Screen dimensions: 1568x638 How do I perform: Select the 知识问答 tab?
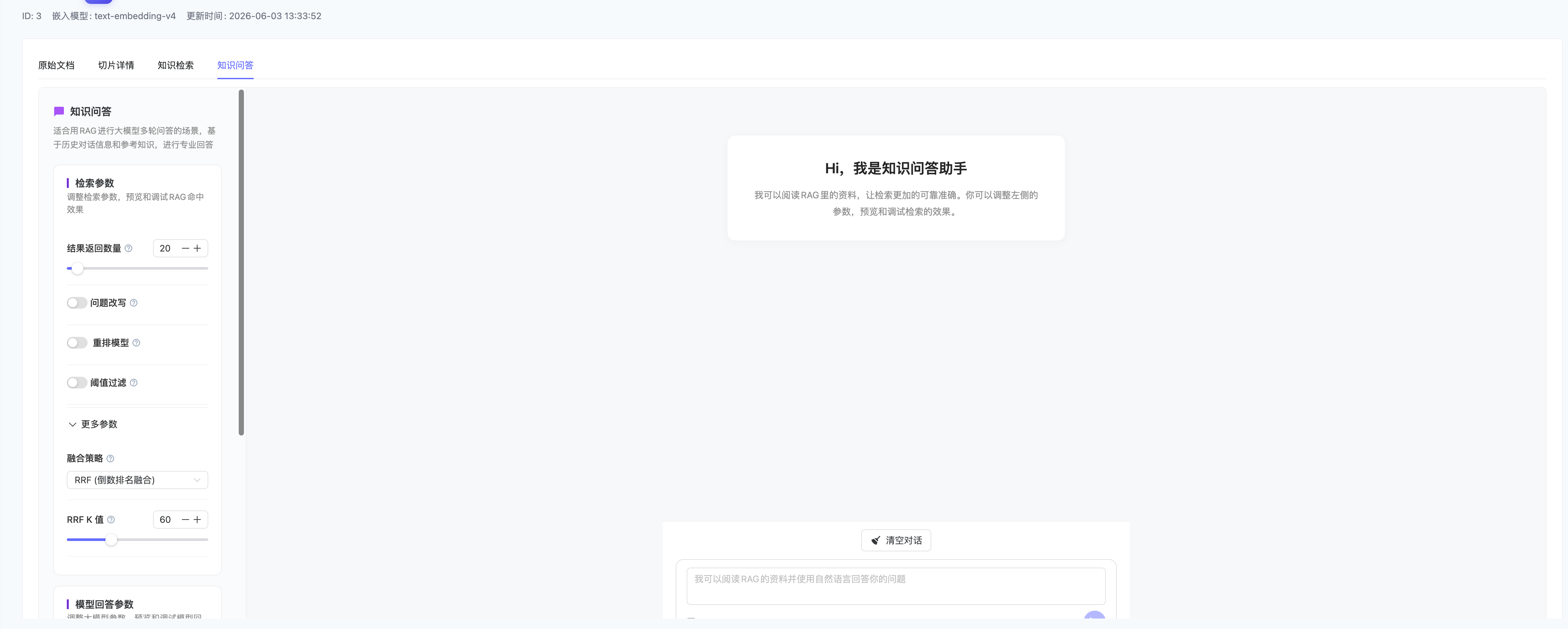pos(235,65)
